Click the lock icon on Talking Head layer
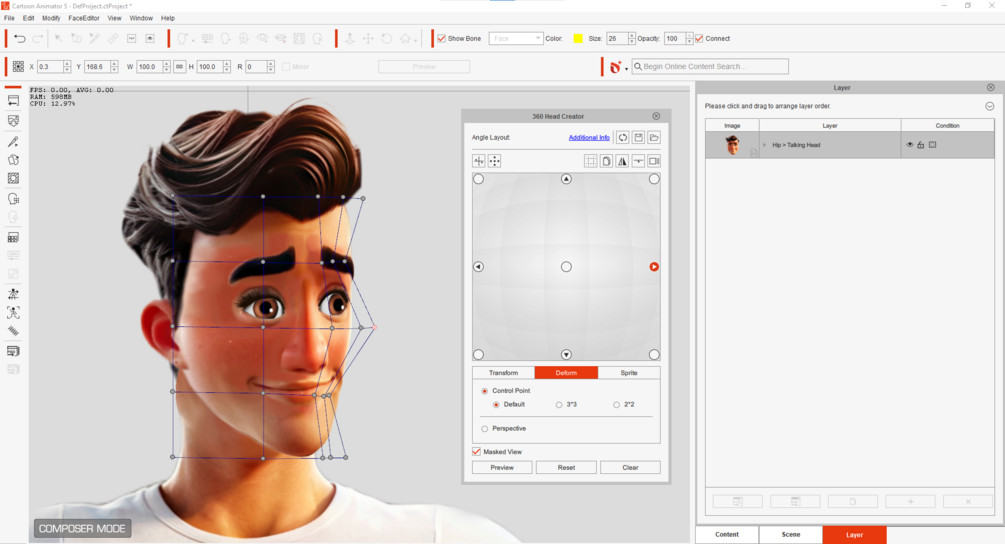1005x544 pixels. [921, 145]
